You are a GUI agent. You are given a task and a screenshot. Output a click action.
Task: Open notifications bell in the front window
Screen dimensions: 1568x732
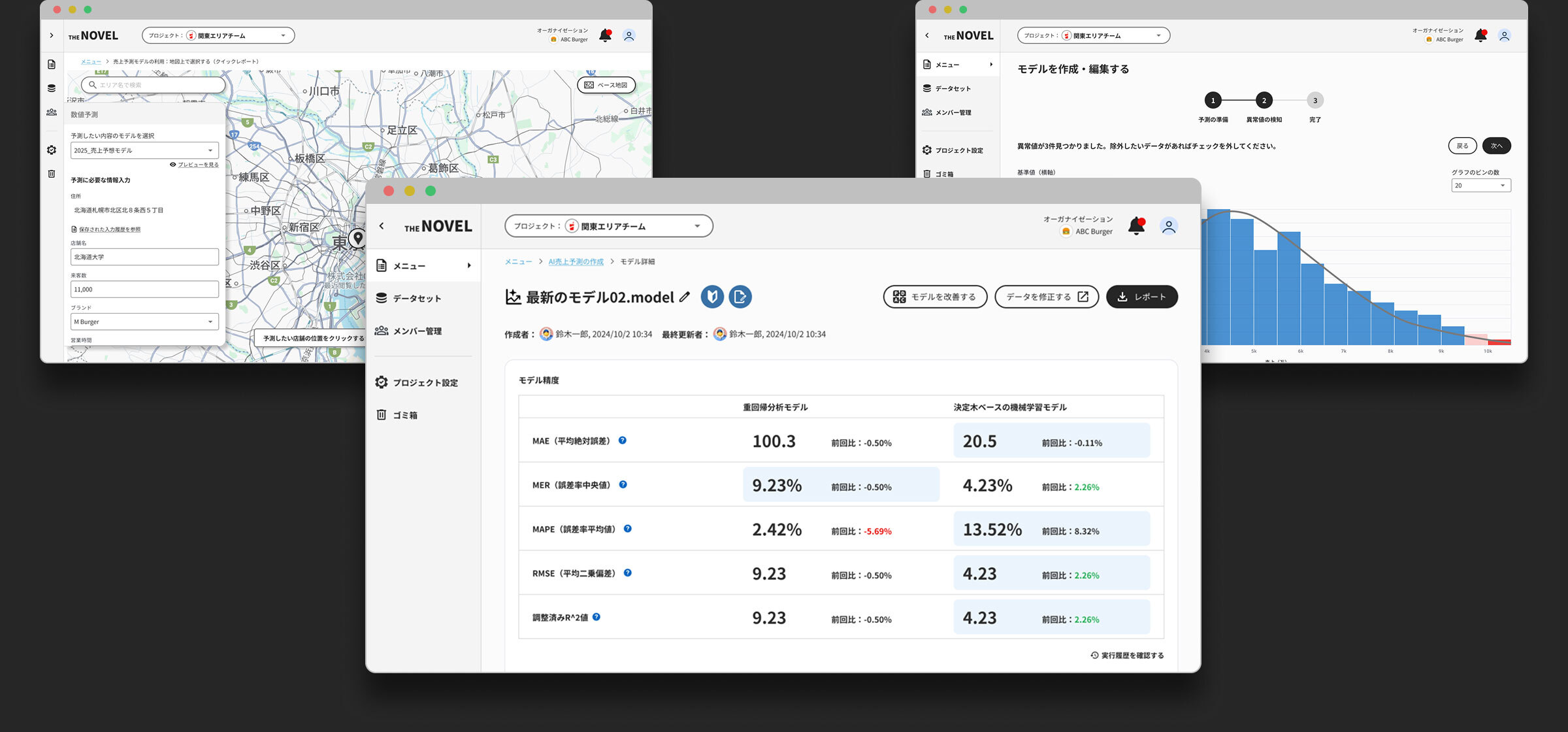click(1136, 226)
